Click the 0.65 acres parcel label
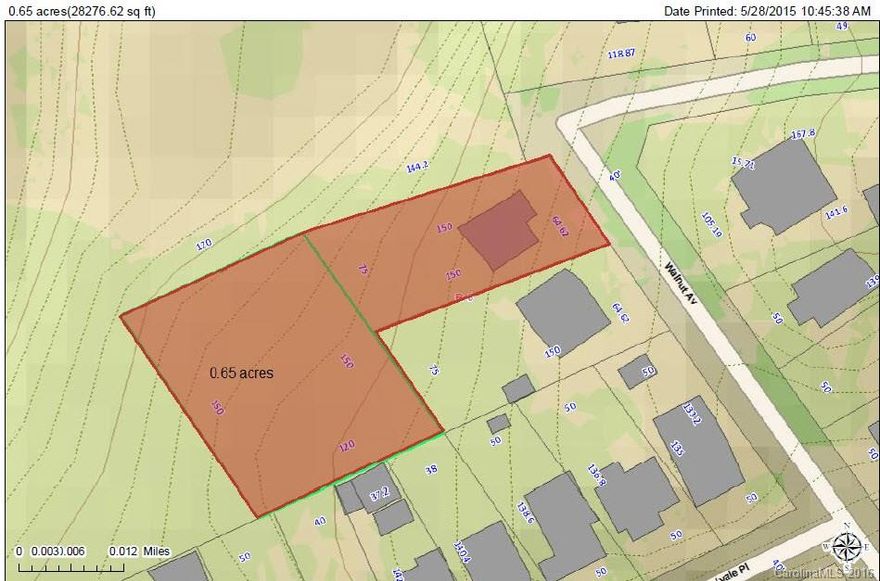The width and height of the screenshot is (880, 581). [242, 371]
